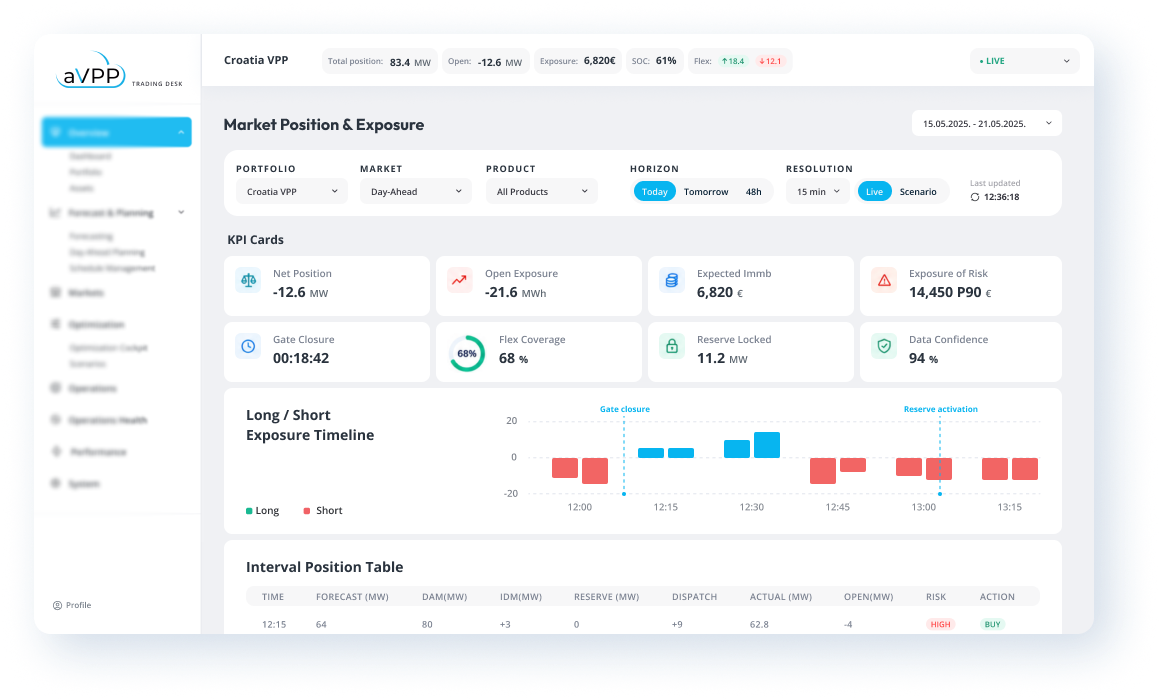Click the Expected Immb coins icon
This screenshot has height=700, width=1160.
pyautogui.click(x=672, y=280)
